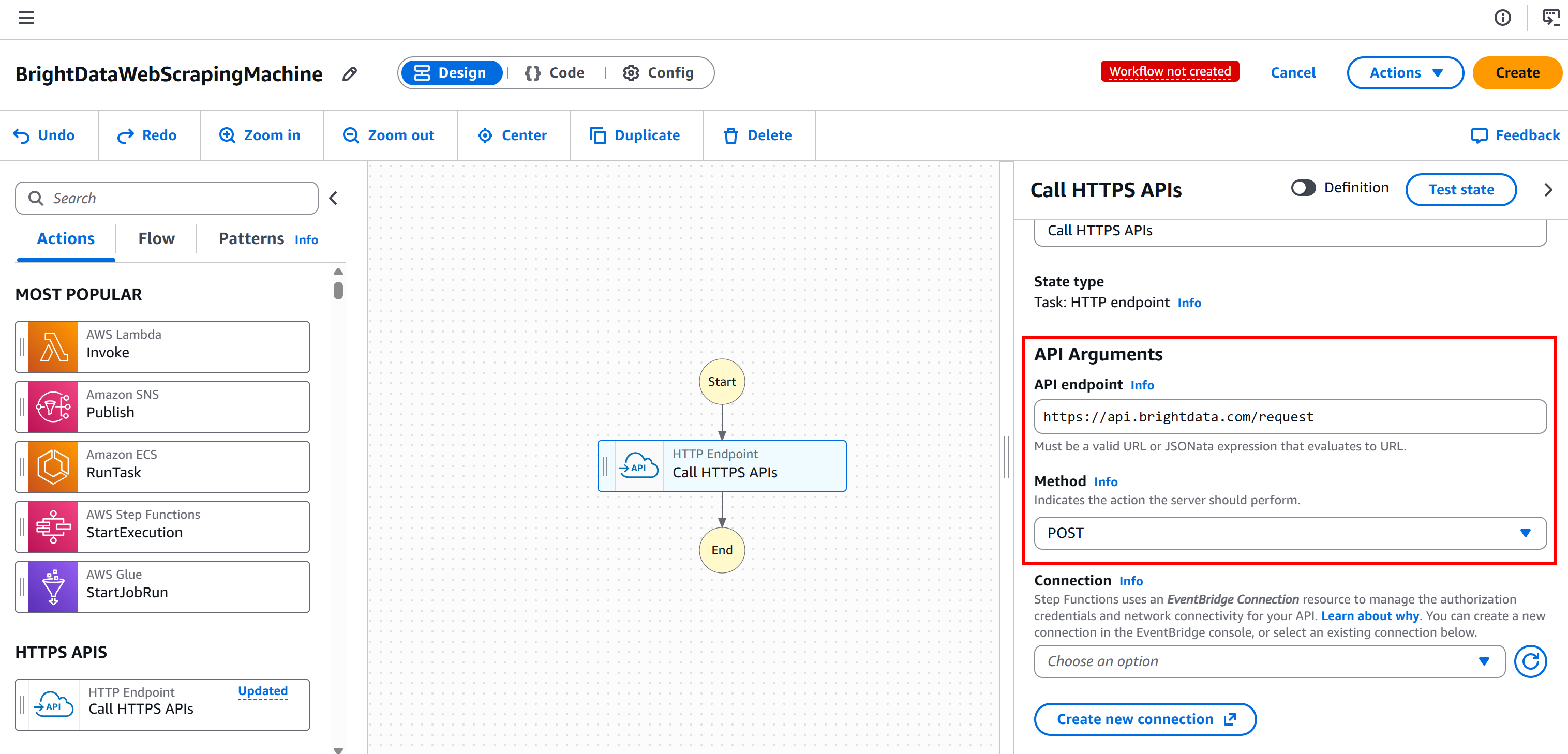Center the workflow on the canvas

click(514, 135)
